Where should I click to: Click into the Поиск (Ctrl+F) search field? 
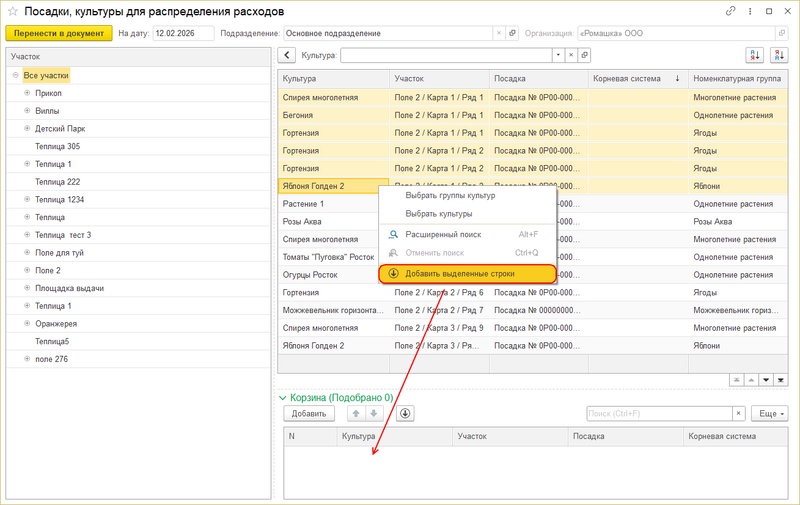click(x=658, y=413)
